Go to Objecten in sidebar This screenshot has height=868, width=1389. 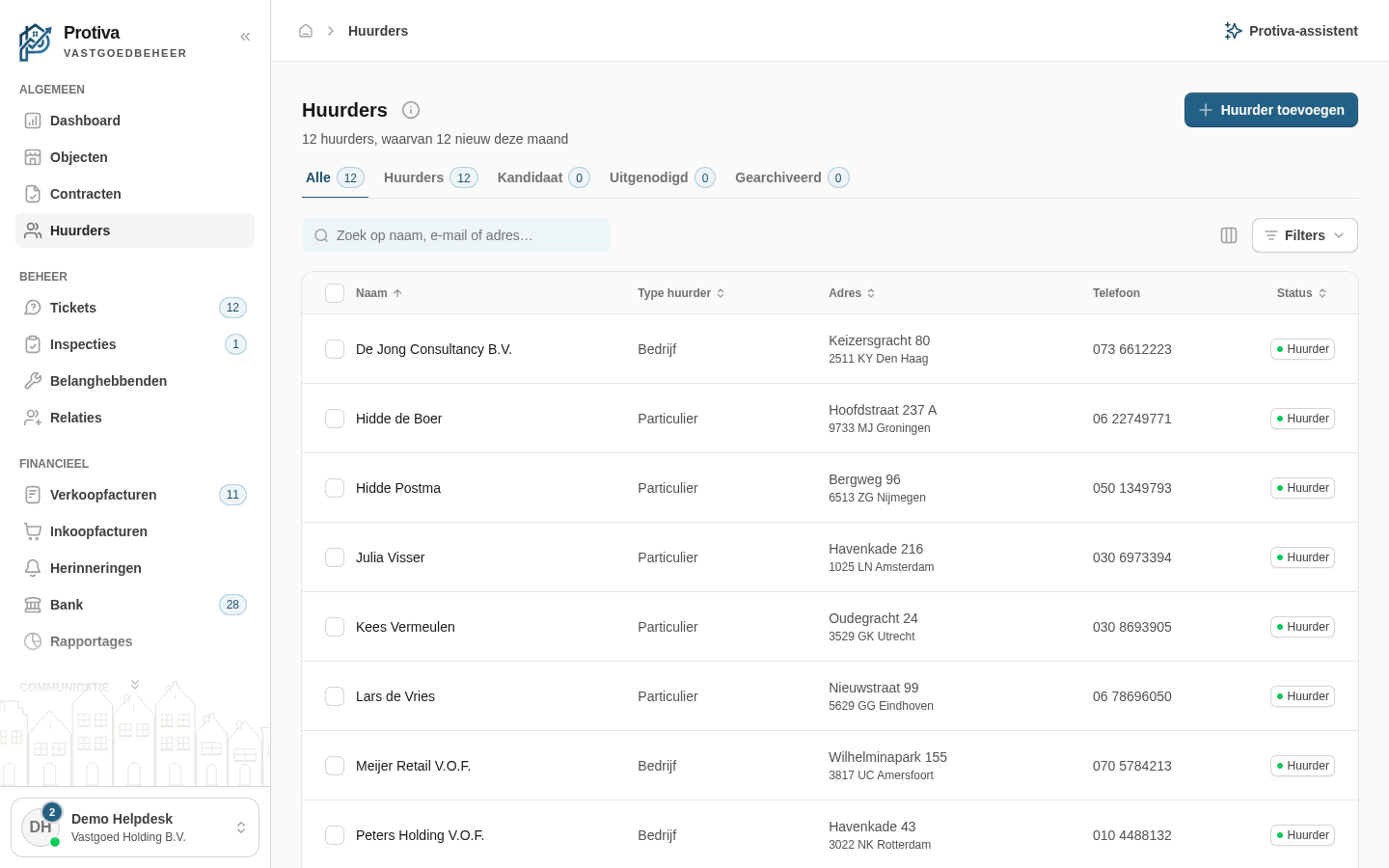pyautogui.click(x=135, y=157)
